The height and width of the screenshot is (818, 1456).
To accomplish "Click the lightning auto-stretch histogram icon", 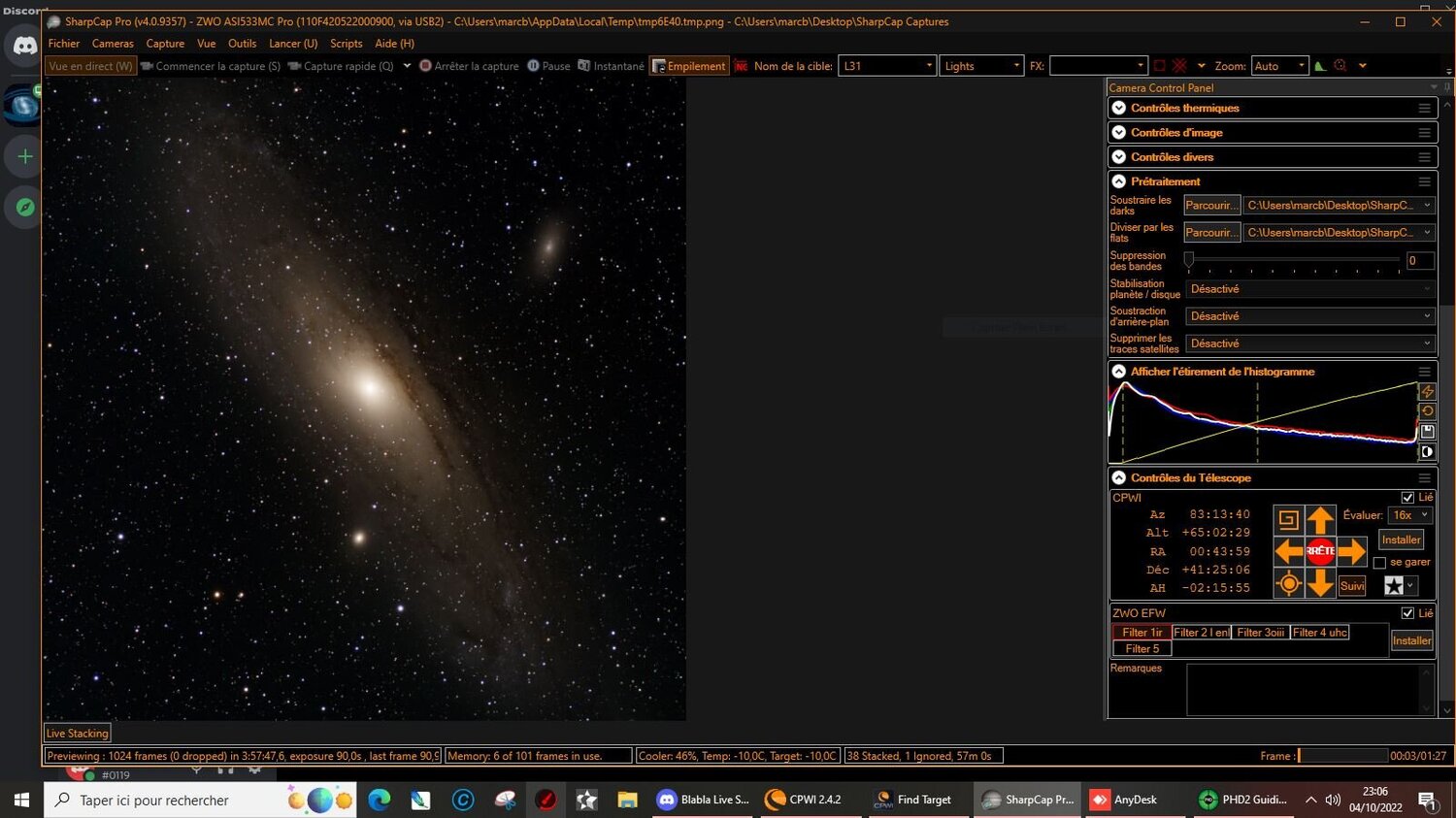I will coord(1427,391).
